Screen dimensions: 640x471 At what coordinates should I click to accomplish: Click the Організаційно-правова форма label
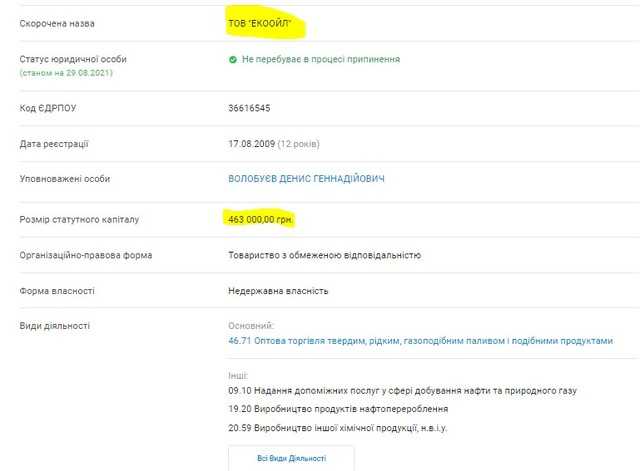coord(86,255)
